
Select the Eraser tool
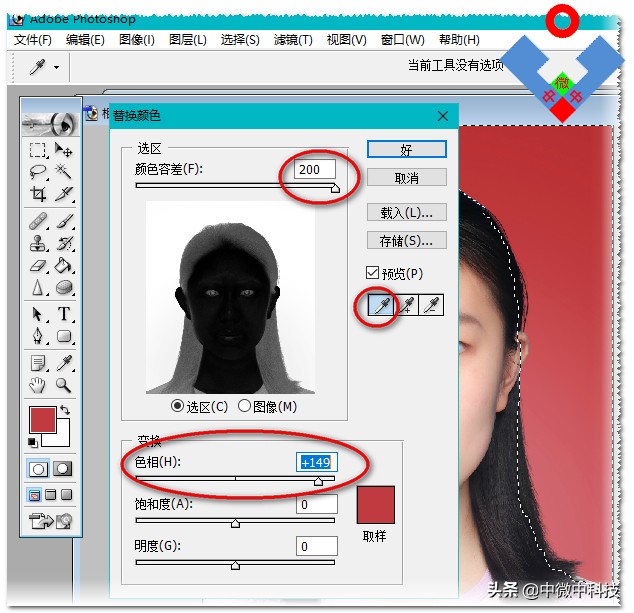38,266
